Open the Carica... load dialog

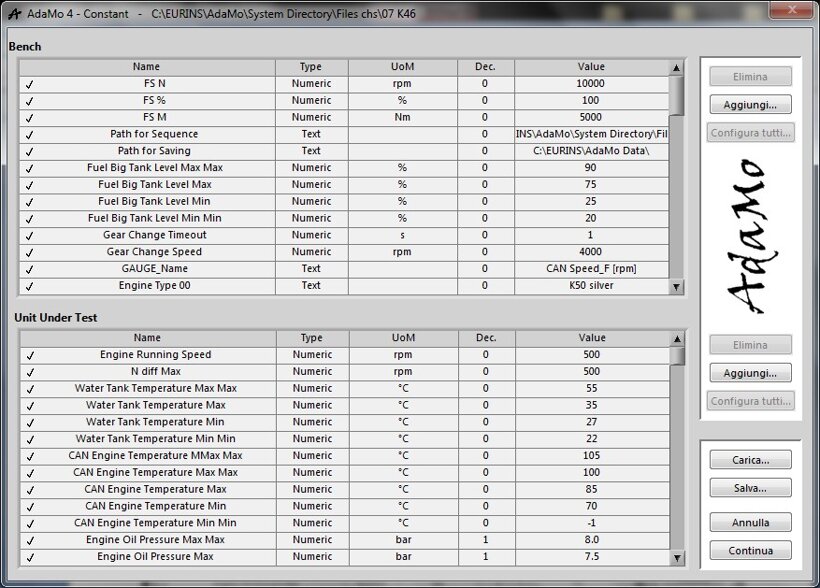point(750,460)
